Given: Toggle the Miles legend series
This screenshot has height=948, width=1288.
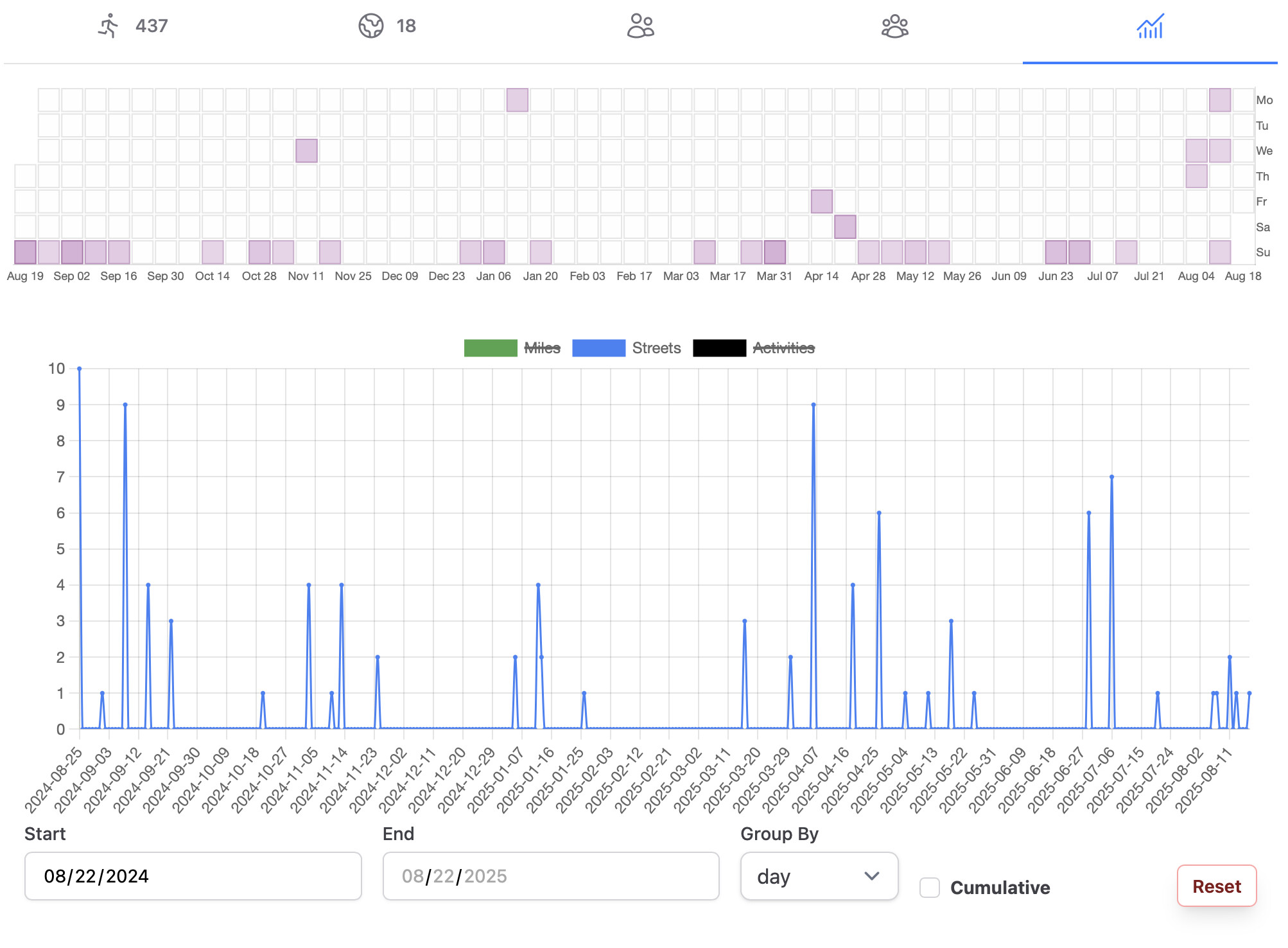Looking at the screenshot, I should pyautogui.click(x=542, y=348).
